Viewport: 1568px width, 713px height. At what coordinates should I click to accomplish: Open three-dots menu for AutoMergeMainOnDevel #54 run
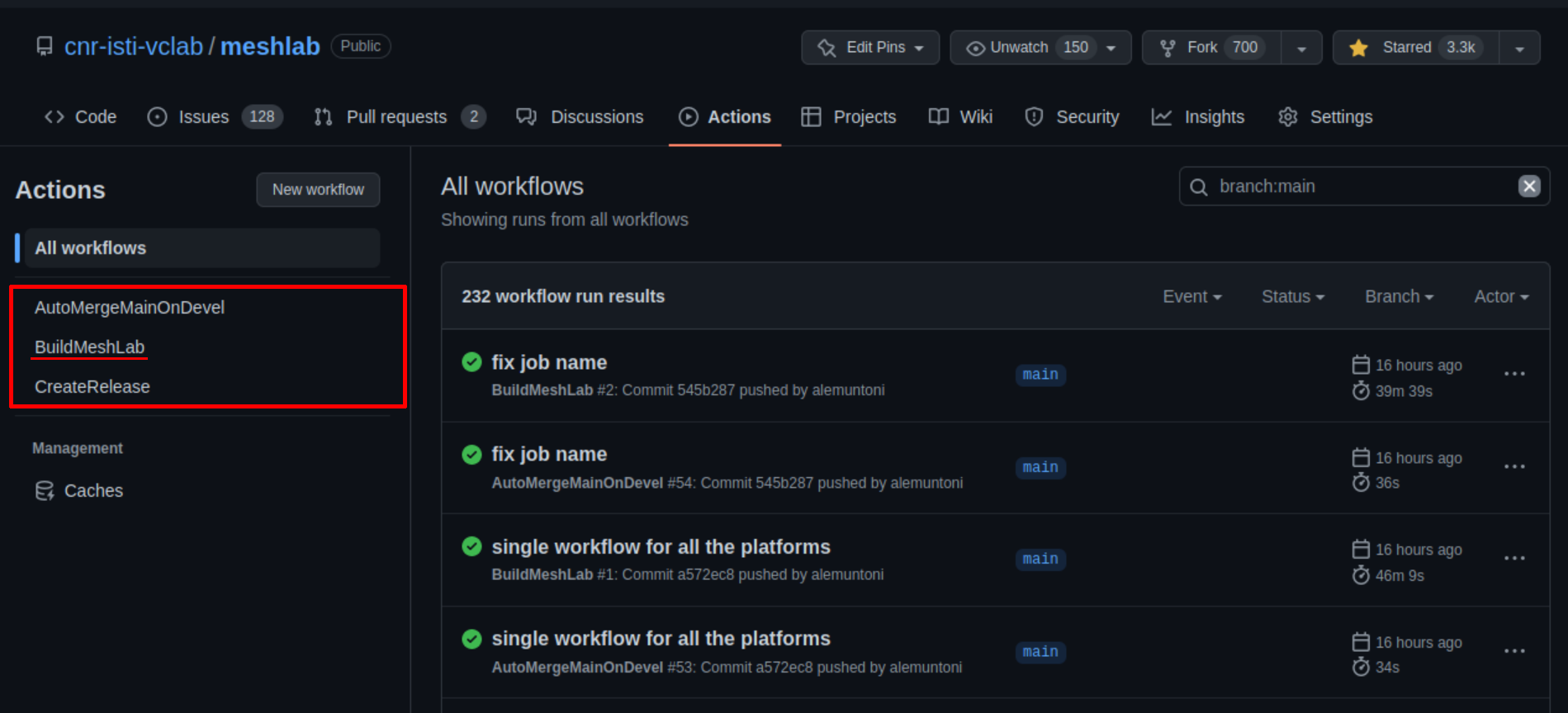pos(1514,467)
